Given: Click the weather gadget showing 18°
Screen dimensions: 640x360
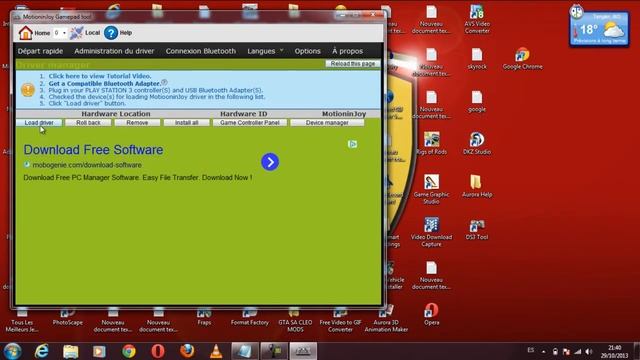Looking at the screenshot, I should pos(599,29).
